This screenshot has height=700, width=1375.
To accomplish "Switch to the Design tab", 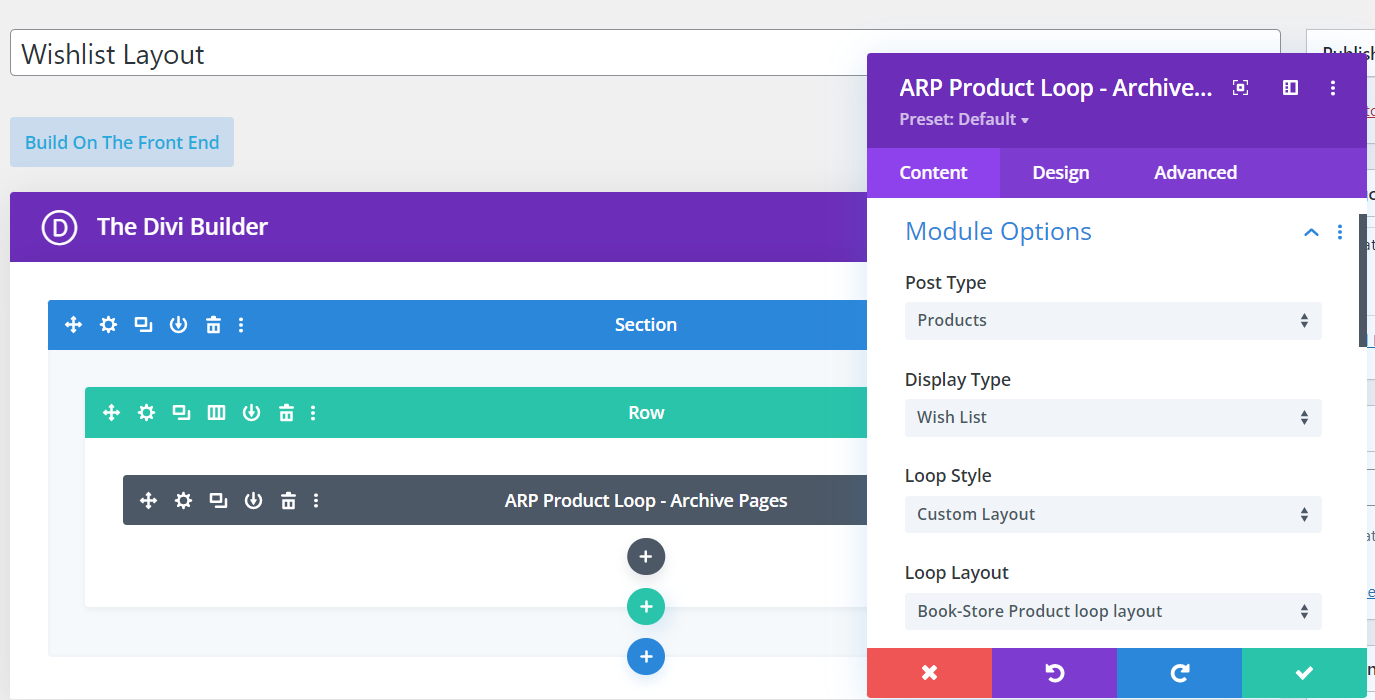I will point(1060,173).
